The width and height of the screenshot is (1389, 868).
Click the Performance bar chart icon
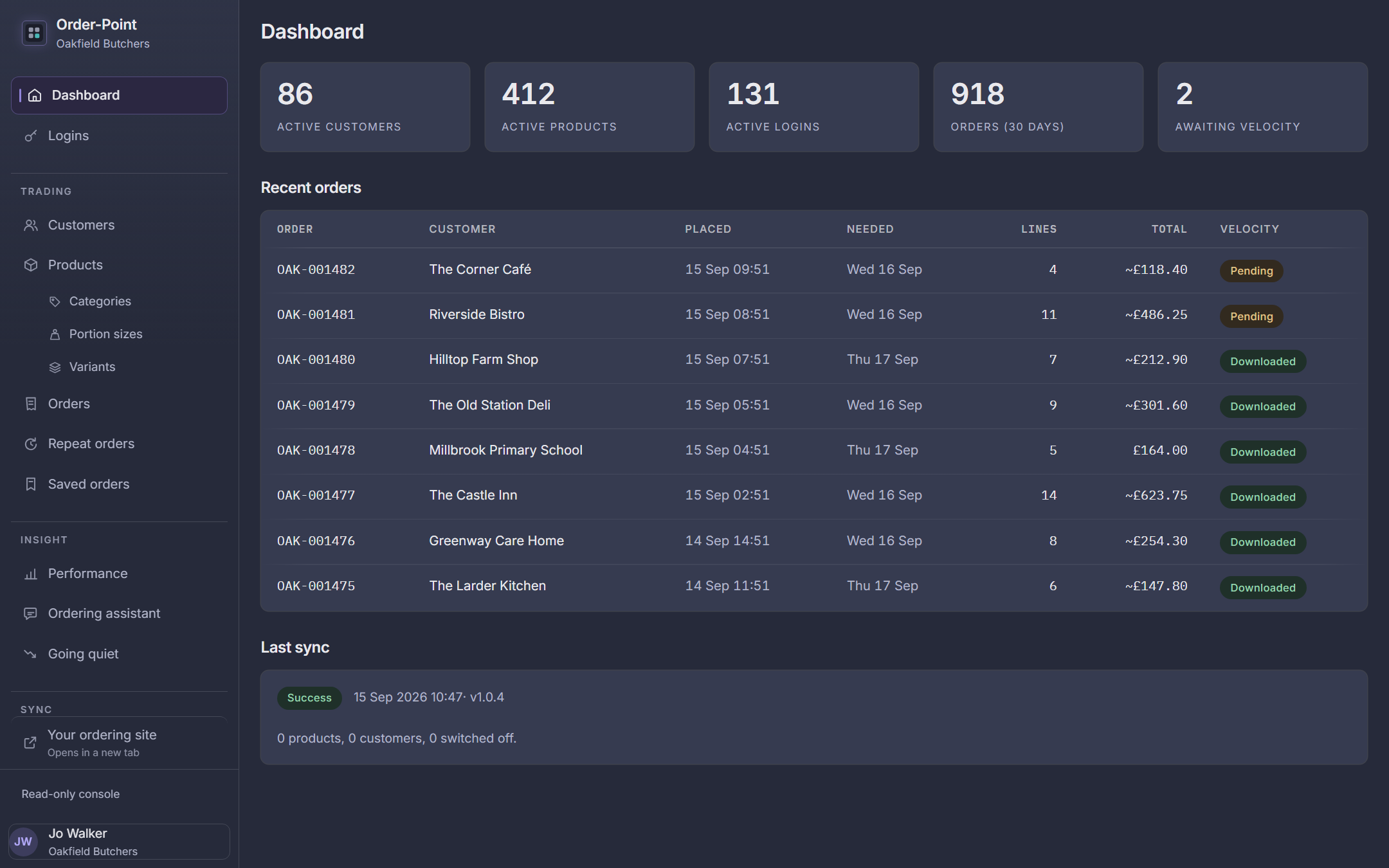(30, 574)
